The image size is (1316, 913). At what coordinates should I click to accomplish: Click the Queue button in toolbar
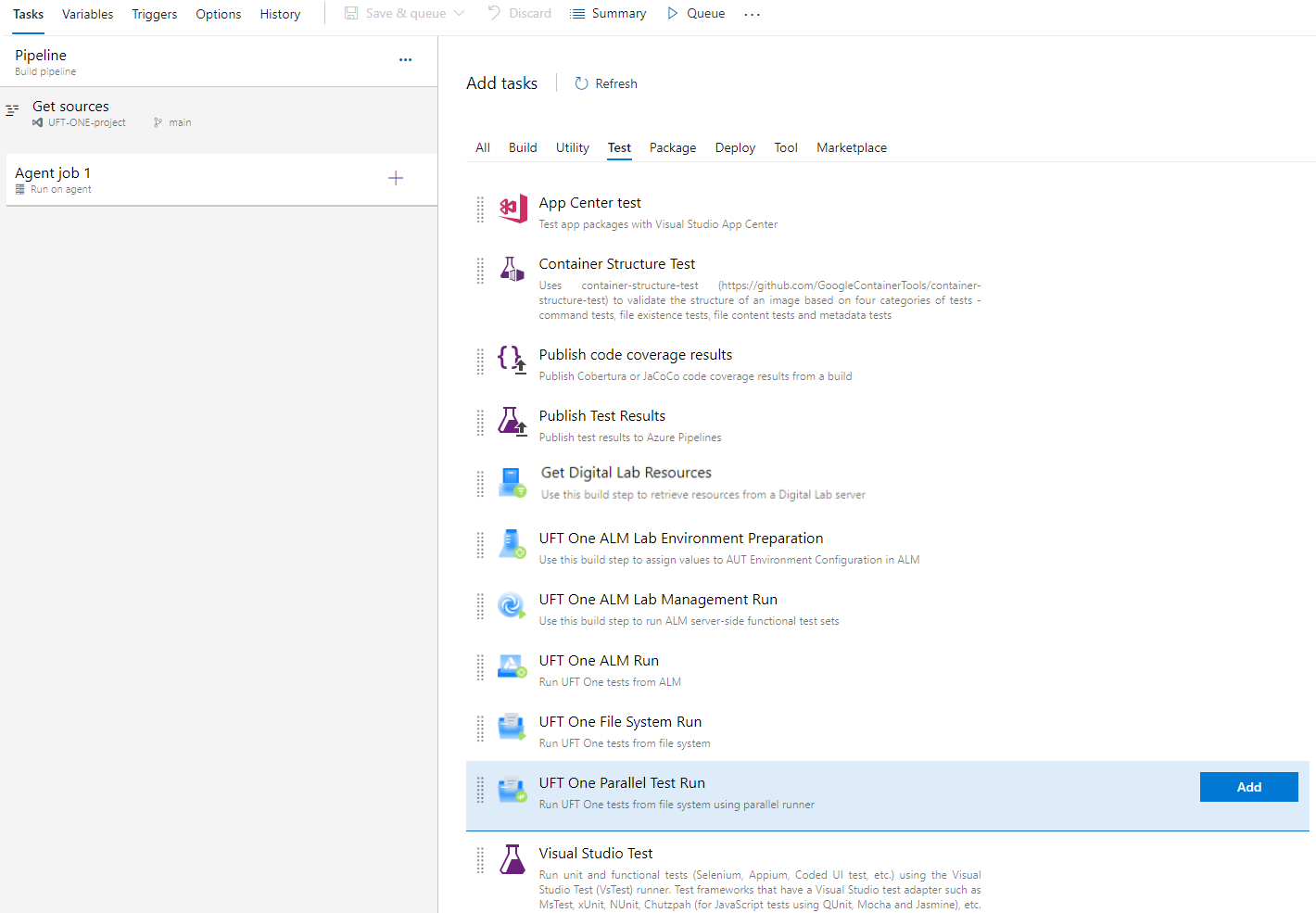tap(696, 13)
